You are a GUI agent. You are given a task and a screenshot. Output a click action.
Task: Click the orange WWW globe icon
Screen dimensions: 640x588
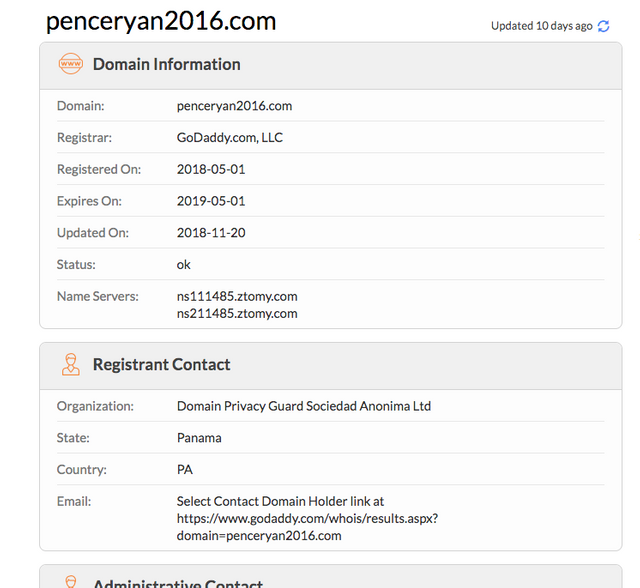point(70,64)
